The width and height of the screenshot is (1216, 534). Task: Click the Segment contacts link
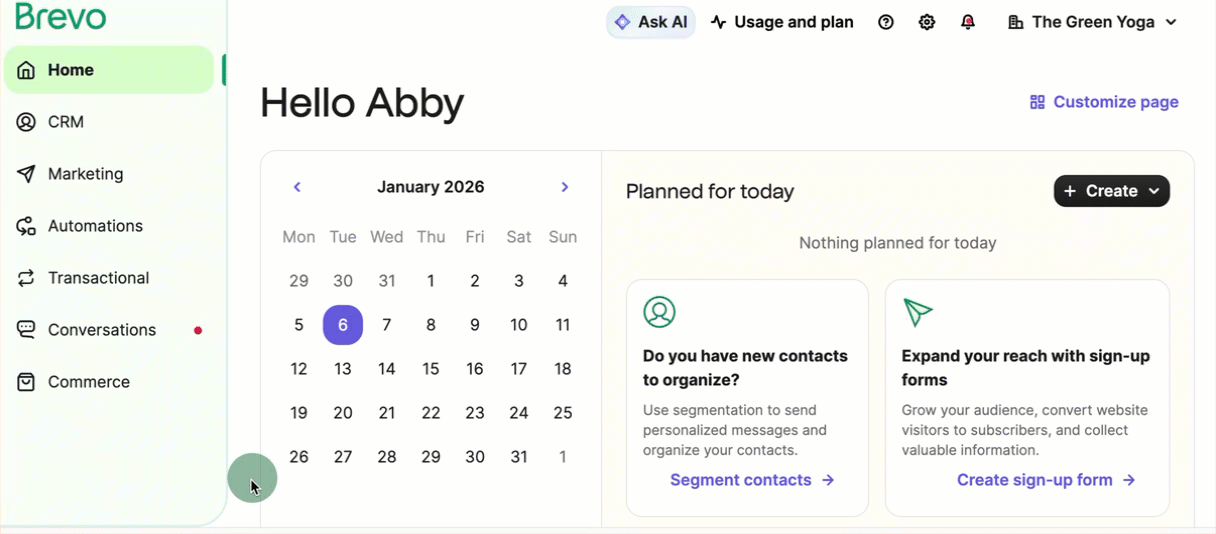(x=751, y=480)
